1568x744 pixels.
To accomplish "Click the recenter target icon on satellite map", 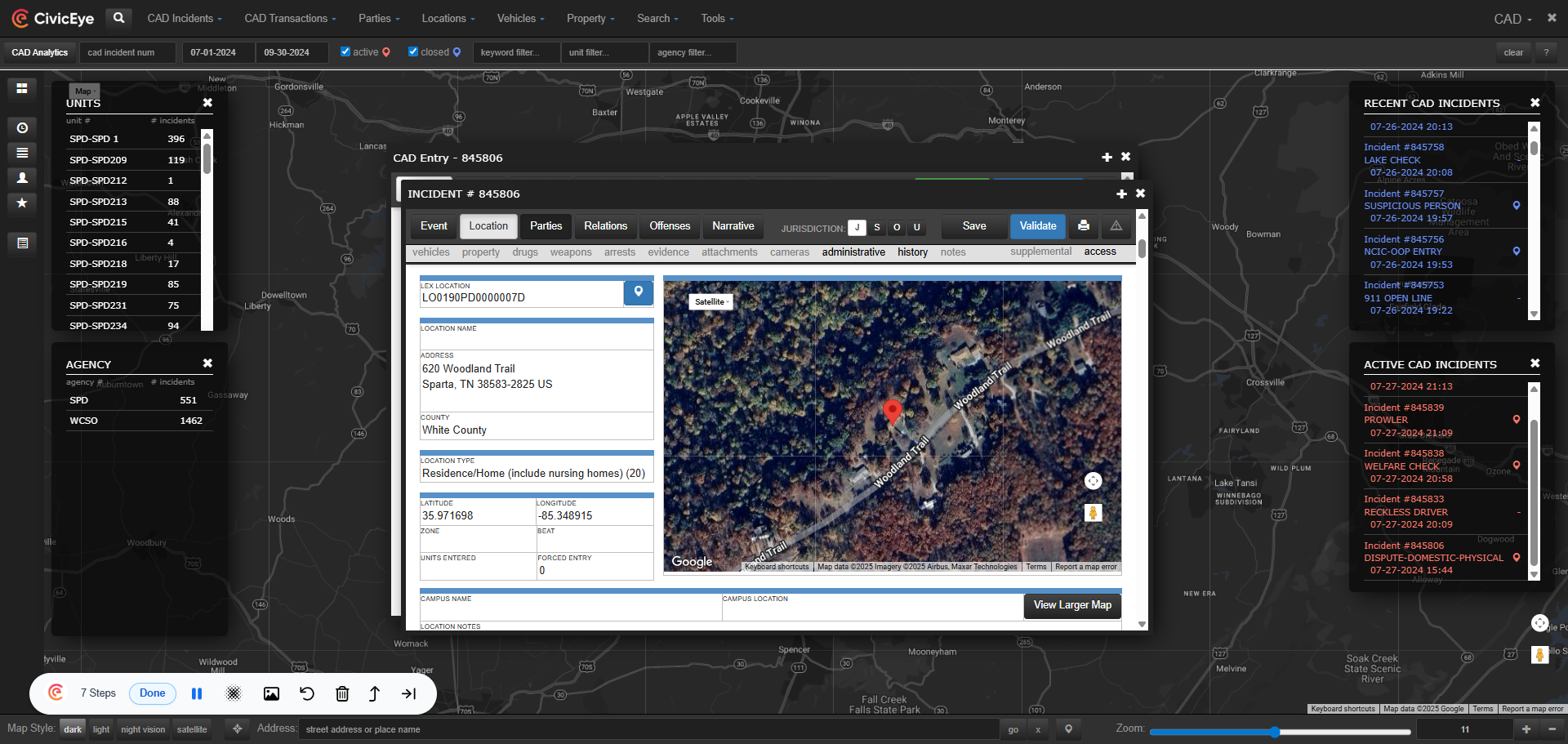I will point(1093,481).
